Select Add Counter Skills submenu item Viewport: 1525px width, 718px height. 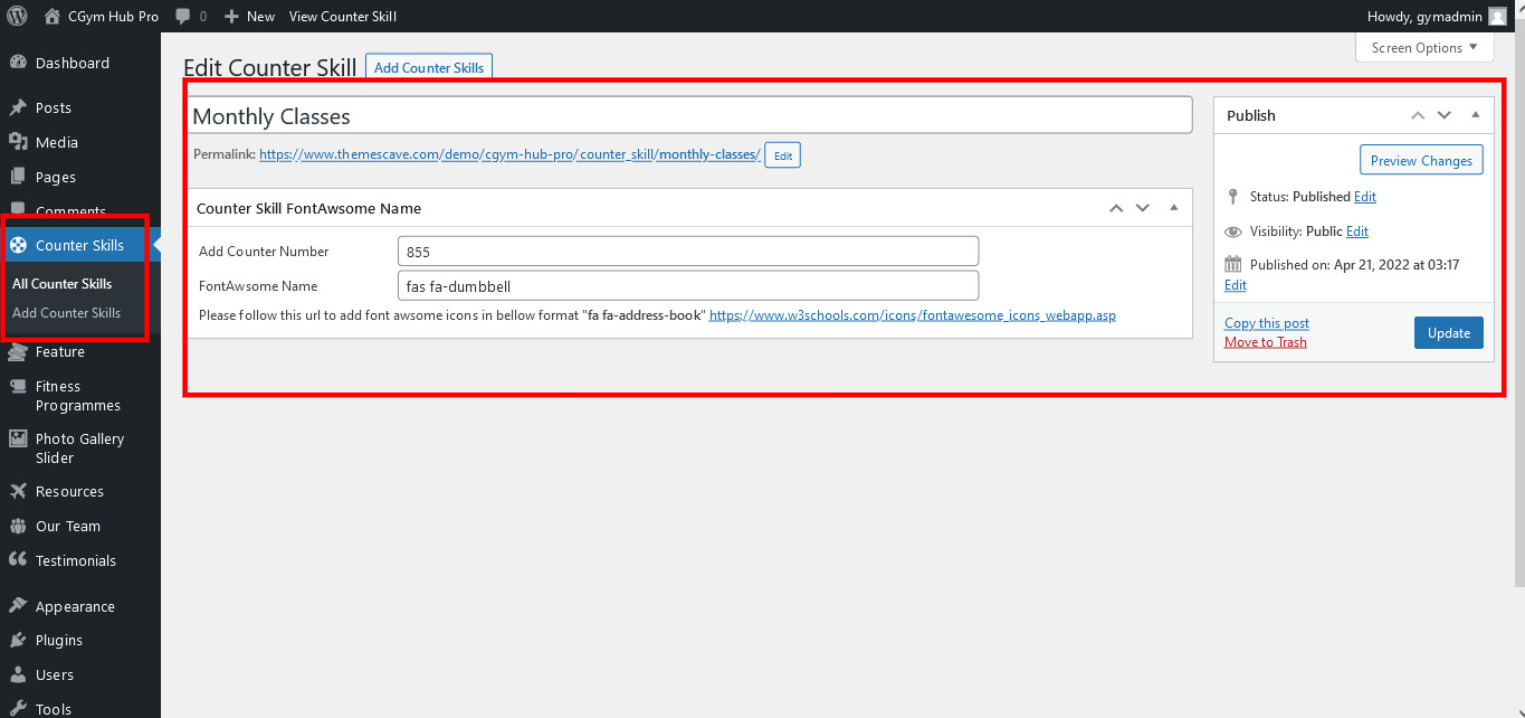coord(66,313)
